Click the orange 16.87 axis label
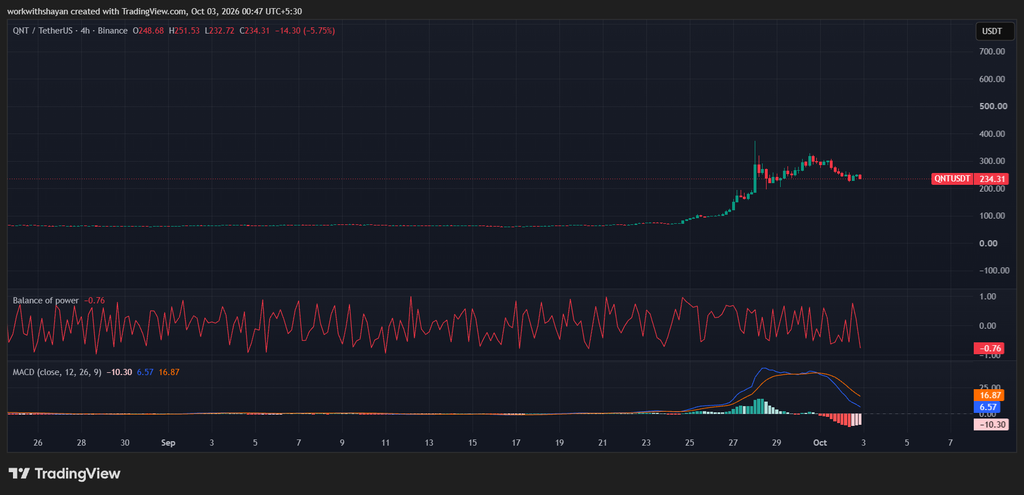This screenshot has width=1024, height=495. pos(991,395)
